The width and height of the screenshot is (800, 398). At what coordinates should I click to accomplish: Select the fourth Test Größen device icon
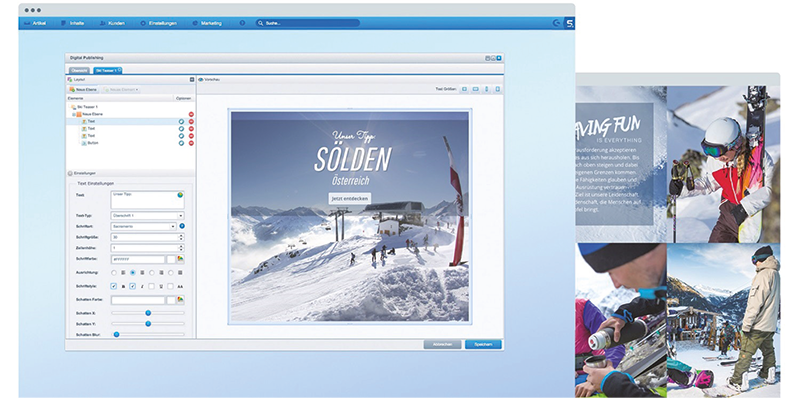click(497, 89)
